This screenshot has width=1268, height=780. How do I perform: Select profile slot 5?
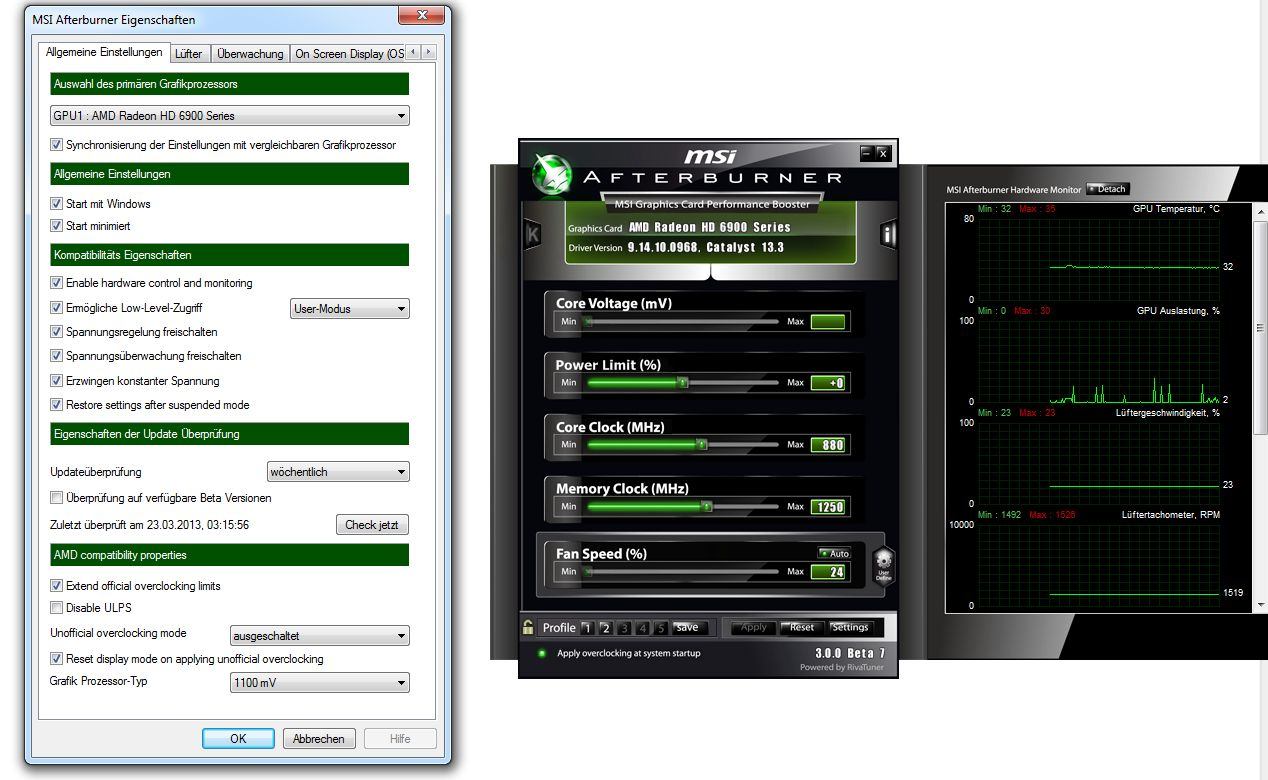coord(660,628)
